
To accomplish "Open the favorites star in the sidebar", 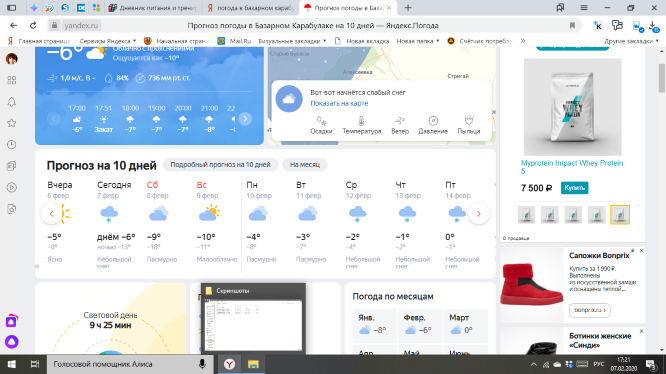I will (12, 123).
